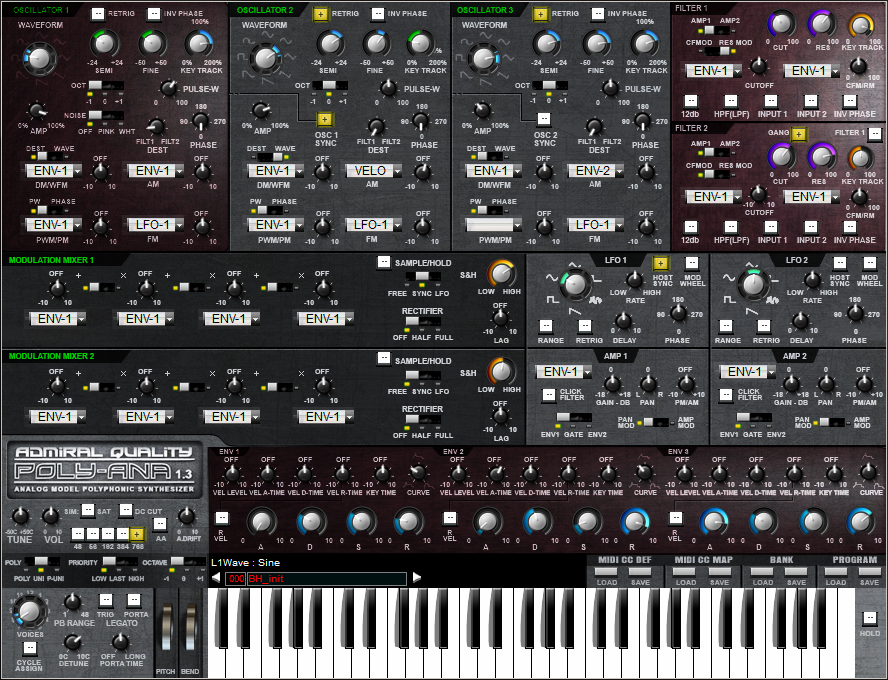888x680 pixels.
Task: Click the Oscillator 3 waveform selector knob
Action: pyautogui.click(x=483, y=58)
